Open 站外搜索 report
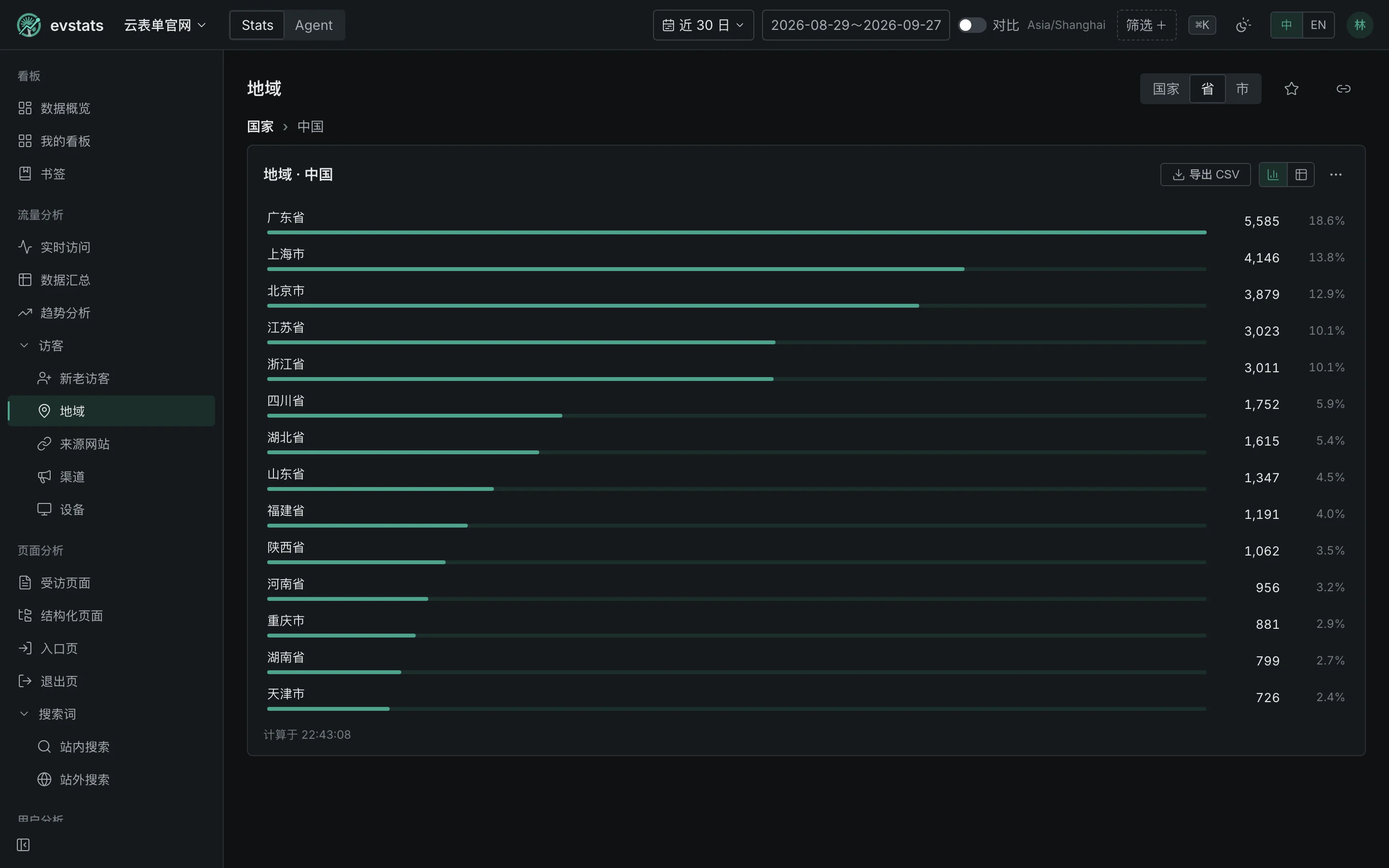 [x=111, y=779]
